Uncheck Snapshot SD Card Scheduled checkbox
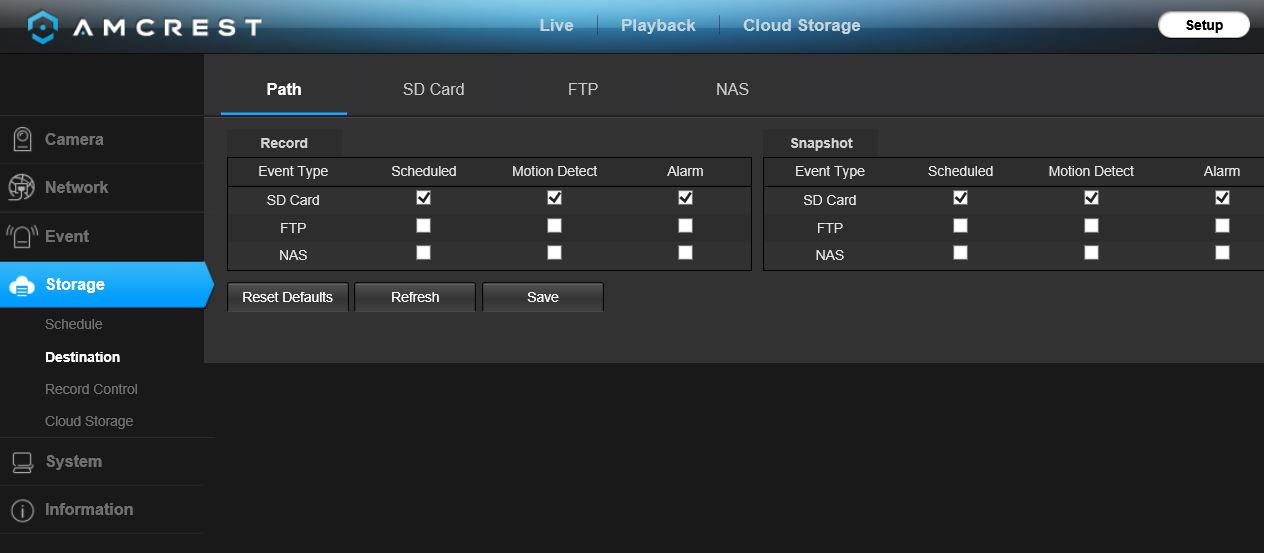The width and height of the screenshot is (1264, 553). 961,198
